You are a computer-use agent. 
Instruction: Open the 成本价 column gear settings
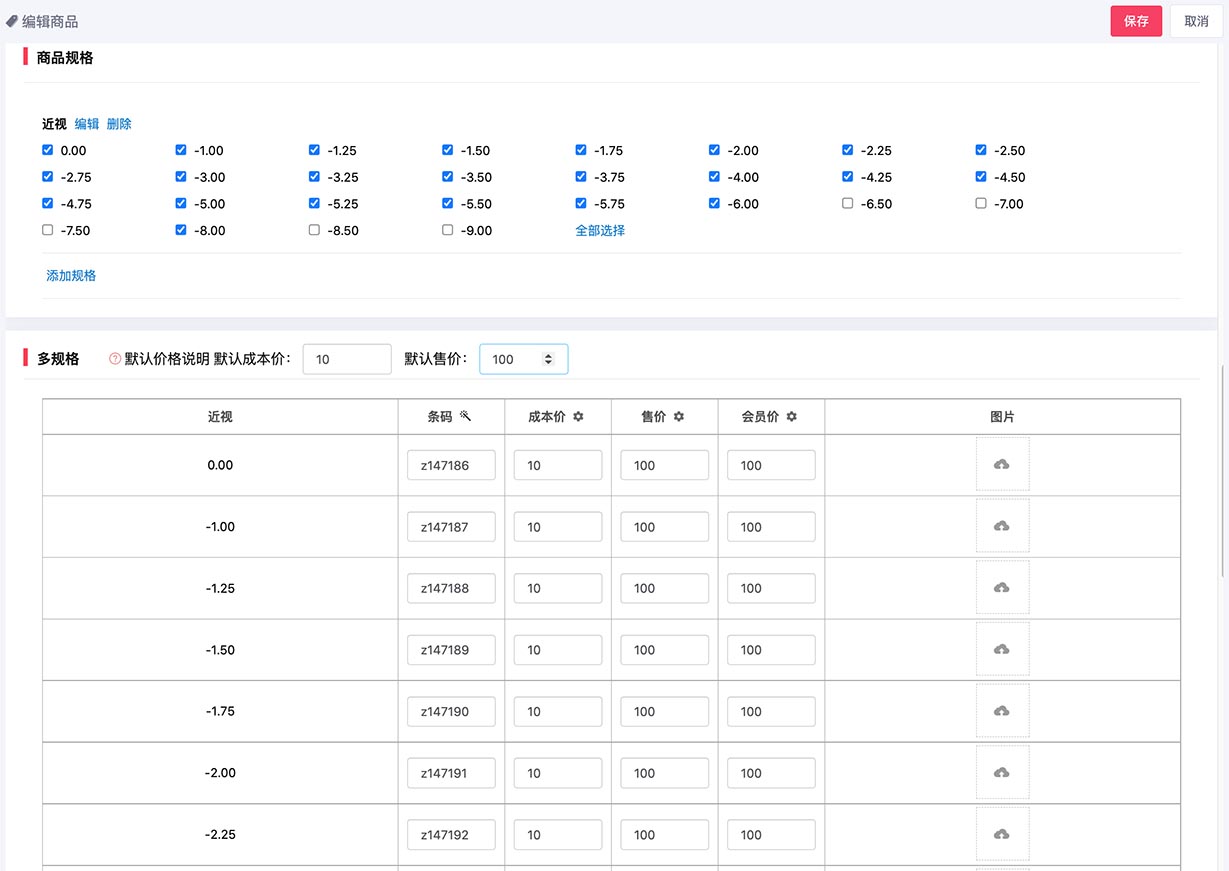578,417
